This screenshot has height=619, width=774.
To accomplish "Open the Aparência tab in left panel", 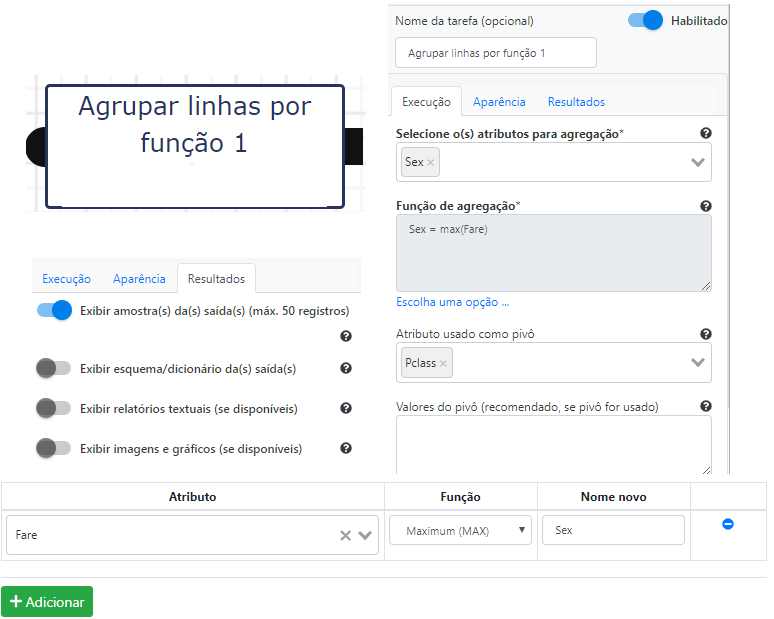I will pos(139,279).
